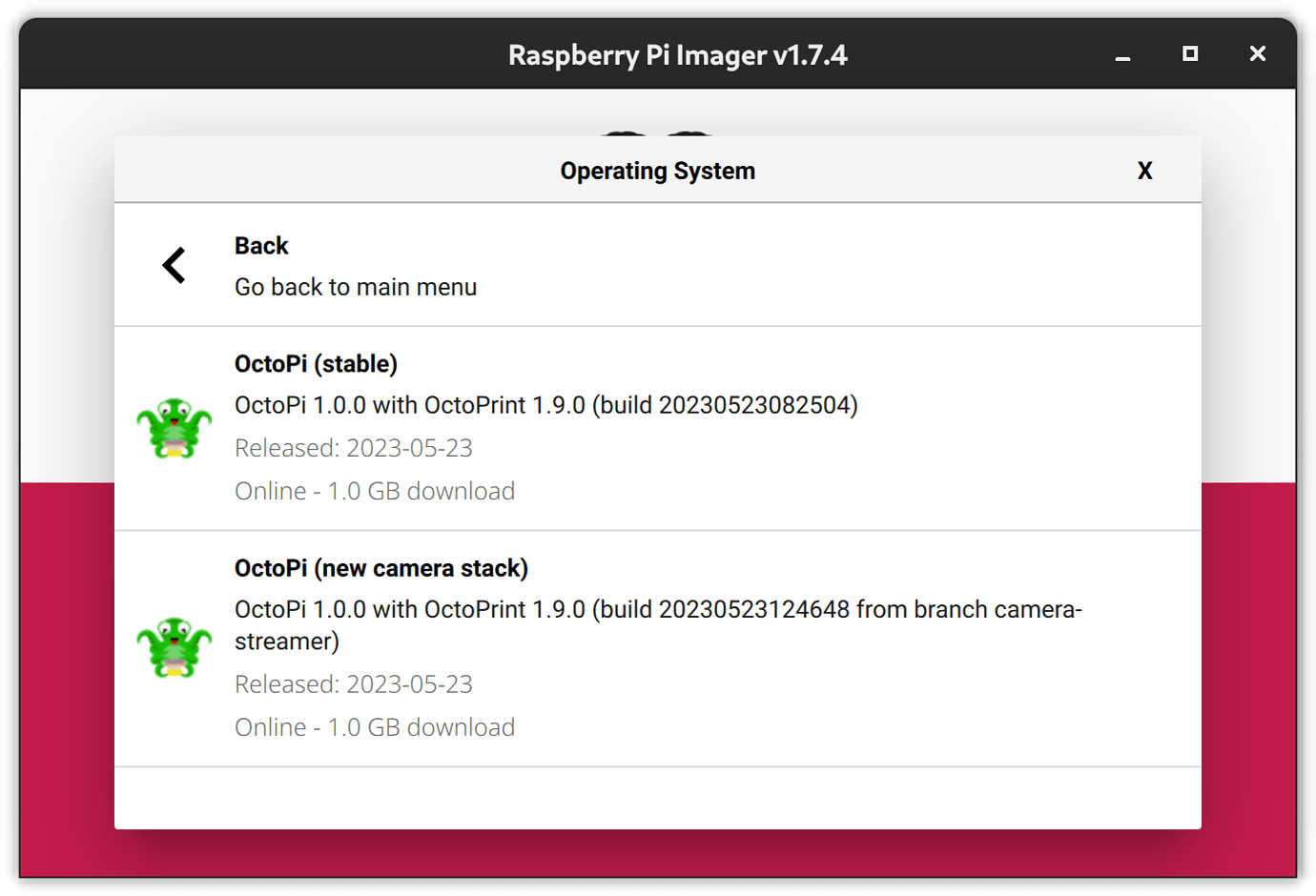Click the Back option to return to main menu
1316x896 pixels.
(x=261, y=245)
